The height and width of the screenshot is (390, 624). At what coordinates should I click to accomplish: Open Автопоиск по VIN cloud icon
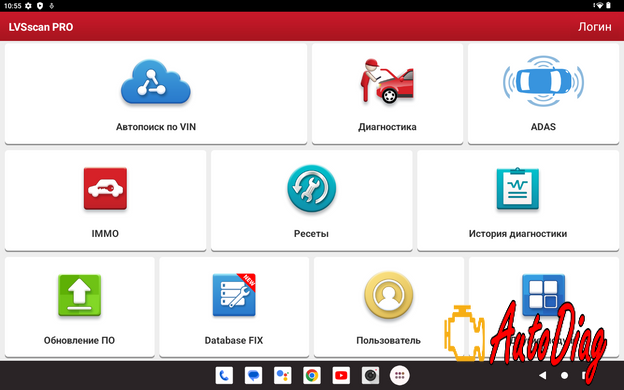[156, 82]
